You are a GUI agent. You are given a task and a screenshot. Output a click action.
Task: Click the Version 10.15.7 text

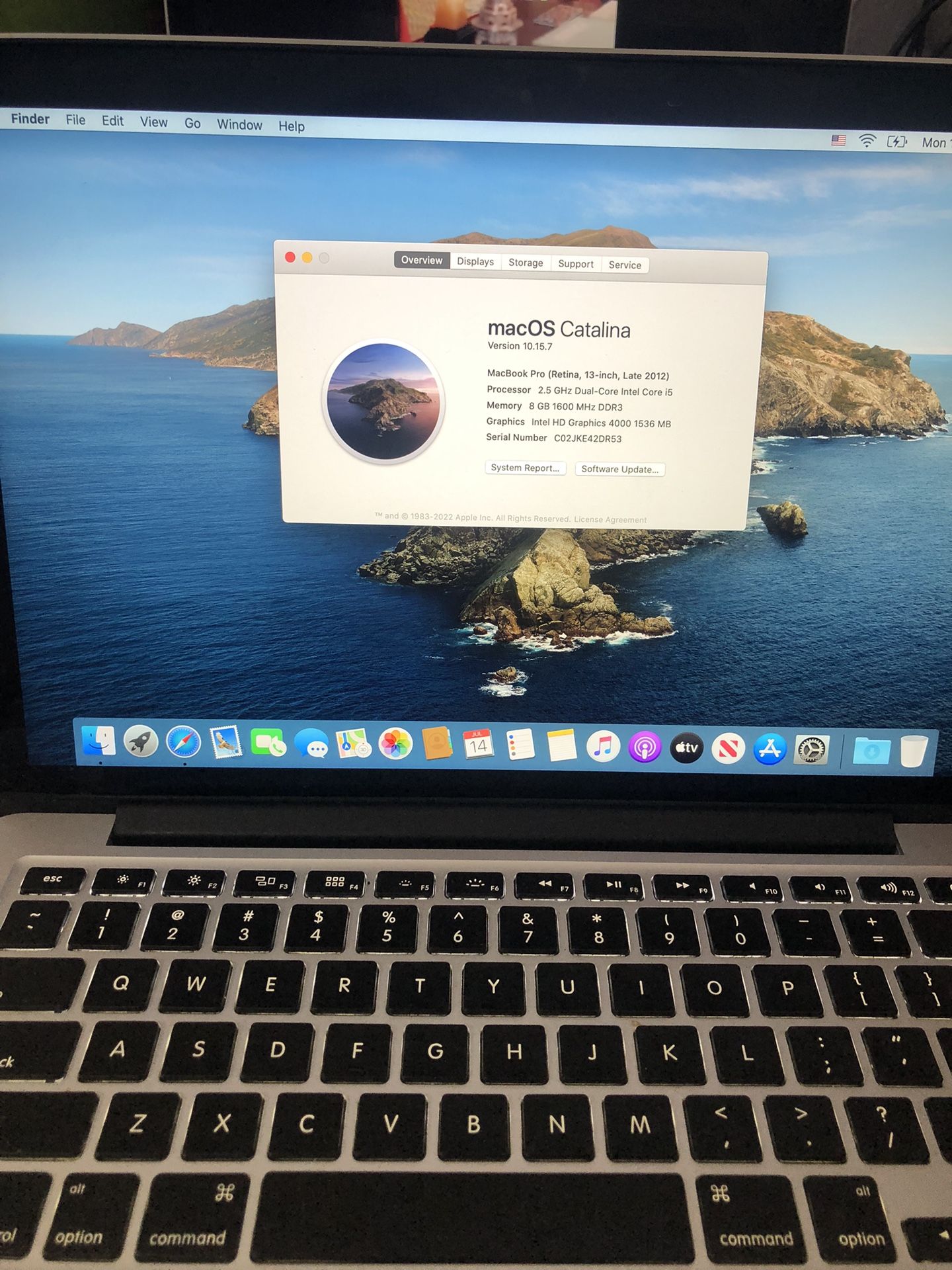[520, 346]
